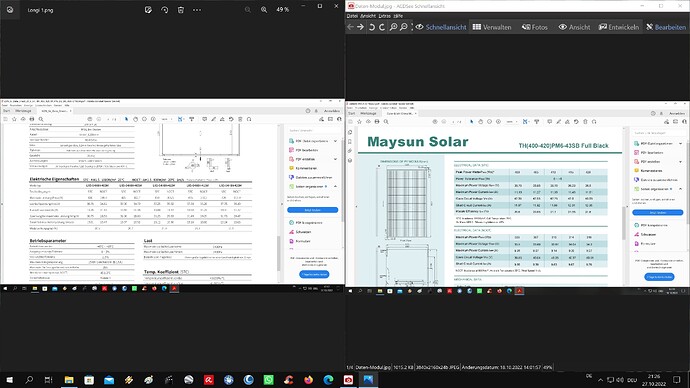
Task: Open ACDSee's Ansicht menu in the menu bar
Action: [368, 16]
